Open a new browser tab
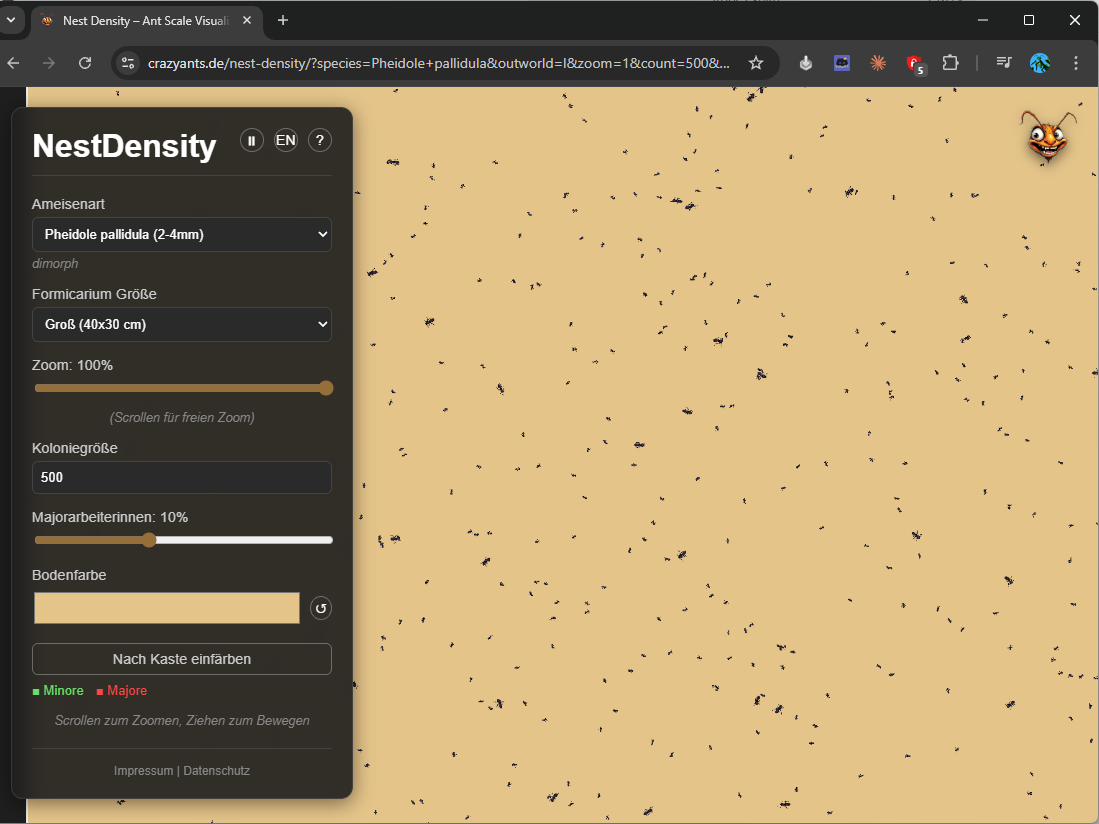 (x=282, y=20)
